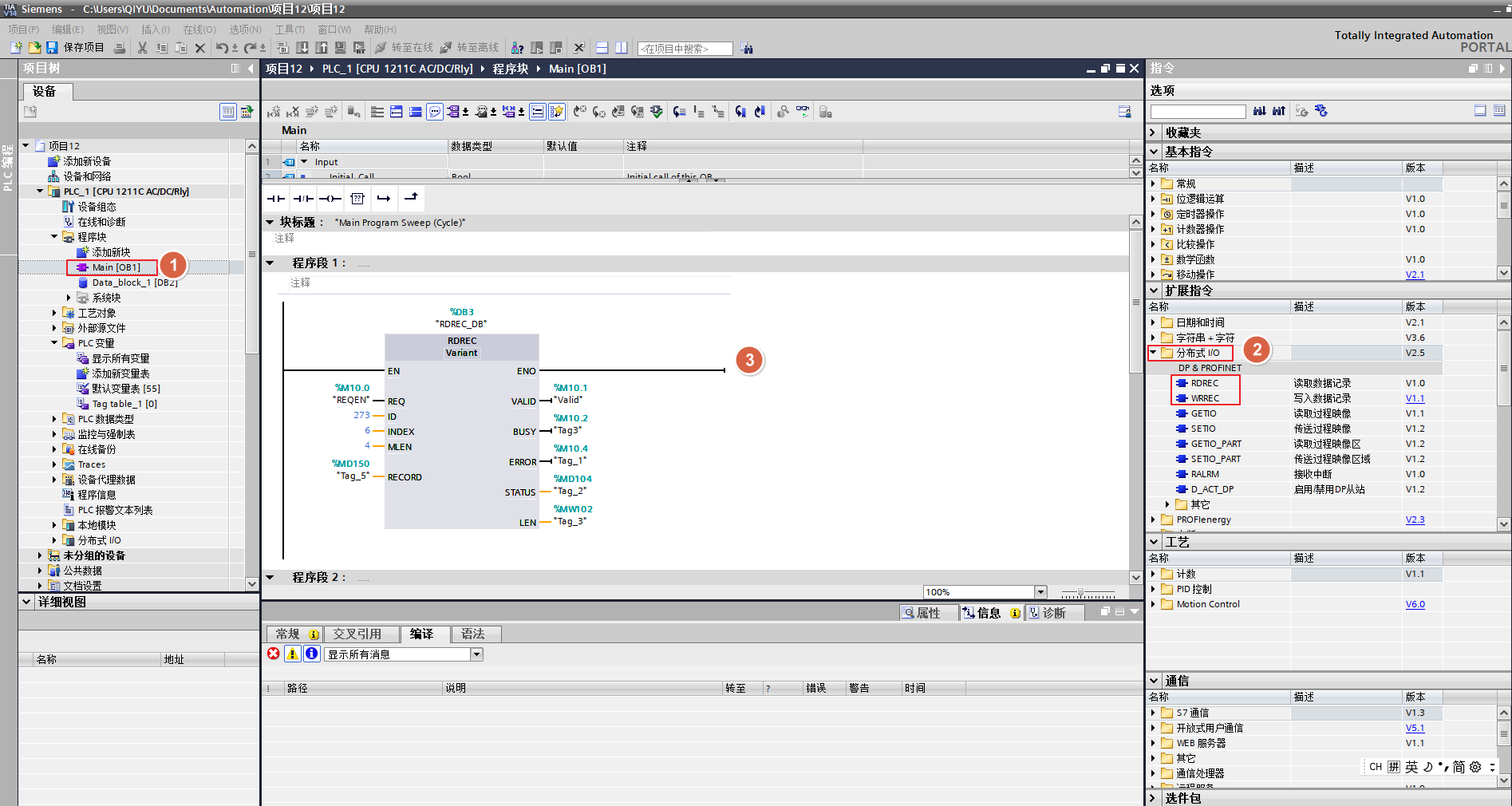
Task: Collapse the 项目12 tree node
Action: [26, 145]
